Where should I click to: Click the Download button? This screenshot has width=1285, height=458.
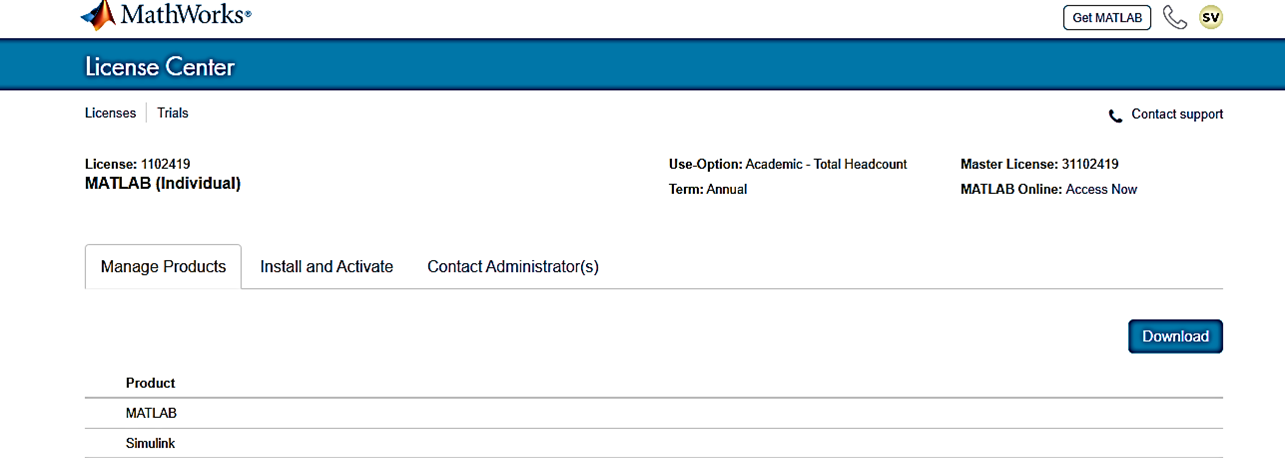point(1175,337)
